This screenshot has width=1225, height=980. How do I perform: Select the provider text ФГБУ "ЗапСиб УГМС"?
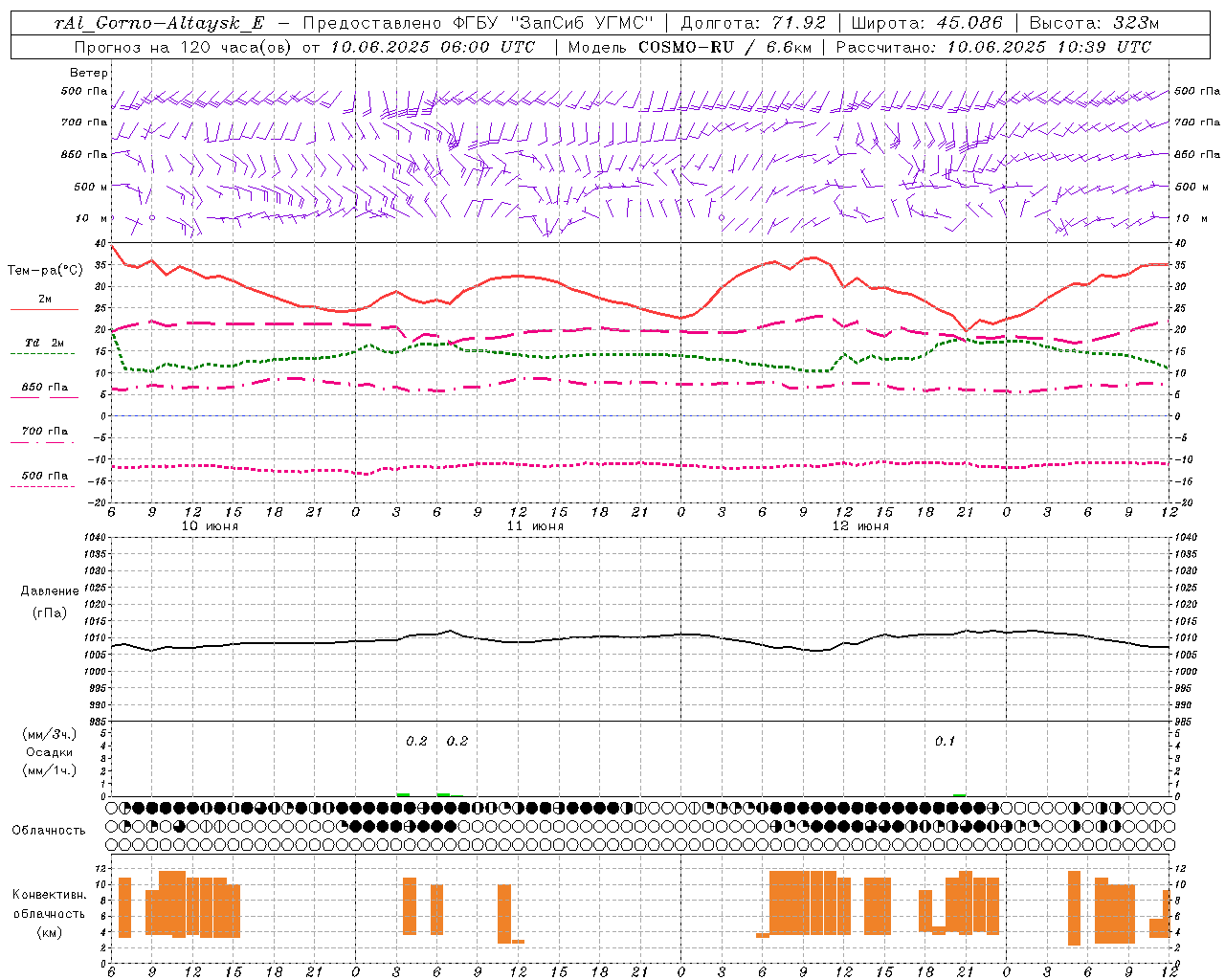coord(552,23)
